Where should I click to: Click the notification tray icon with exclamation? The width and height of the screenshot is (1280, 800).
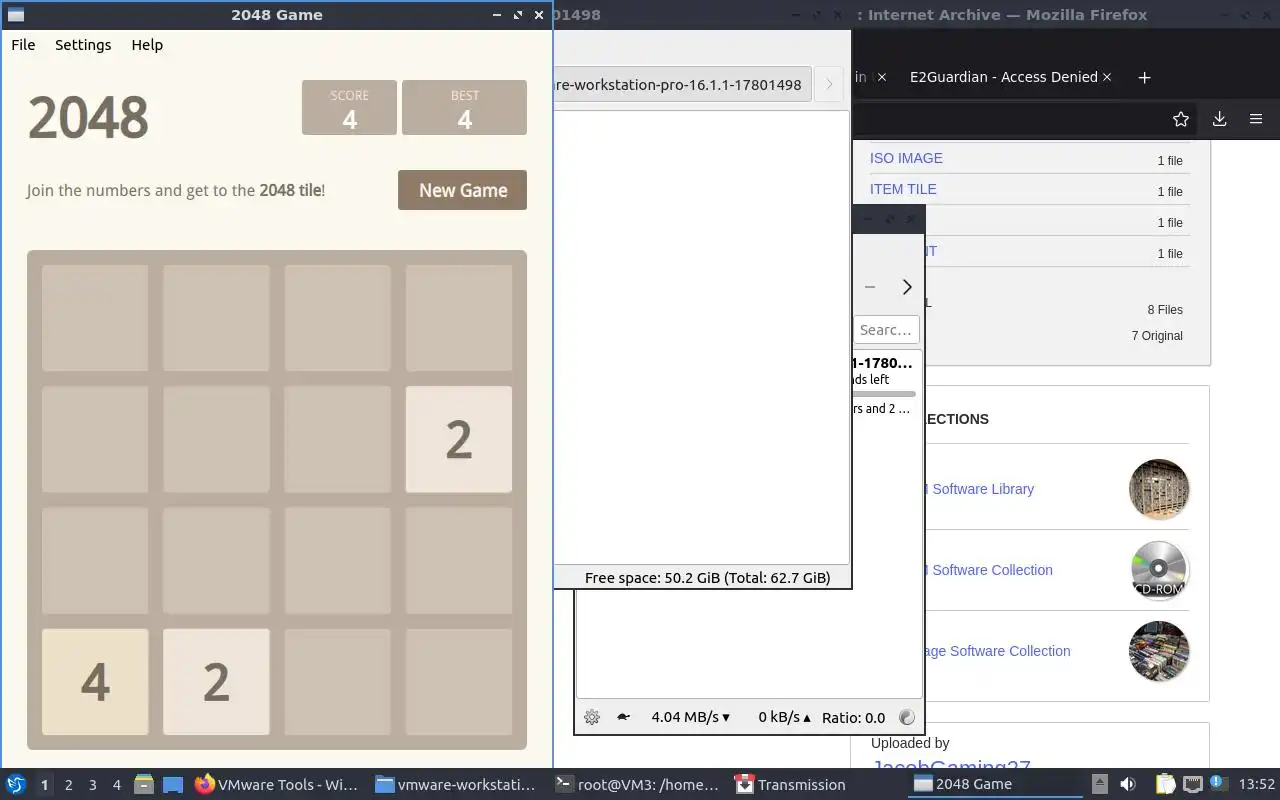[1219, 783]
